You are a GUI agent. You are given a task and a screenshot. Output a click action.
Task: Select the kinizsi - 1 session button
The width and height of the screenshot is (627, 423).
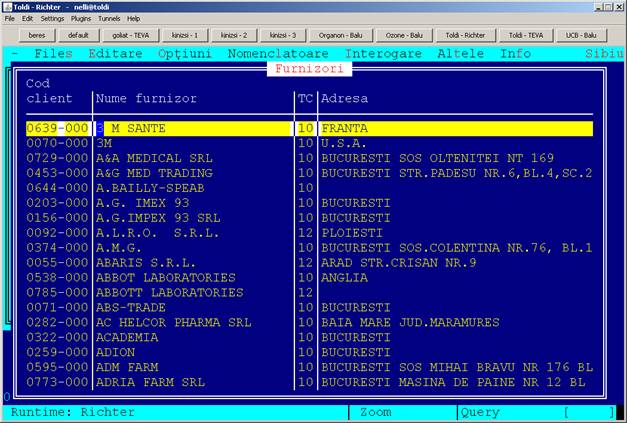point(185,35)
